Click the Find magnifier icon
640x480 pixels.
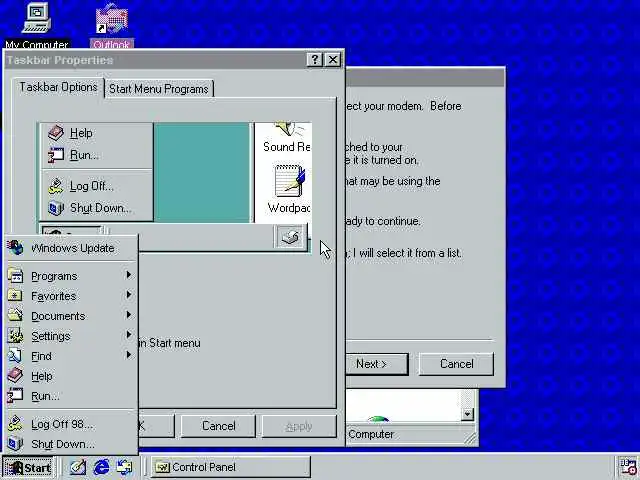click(15, 356)
